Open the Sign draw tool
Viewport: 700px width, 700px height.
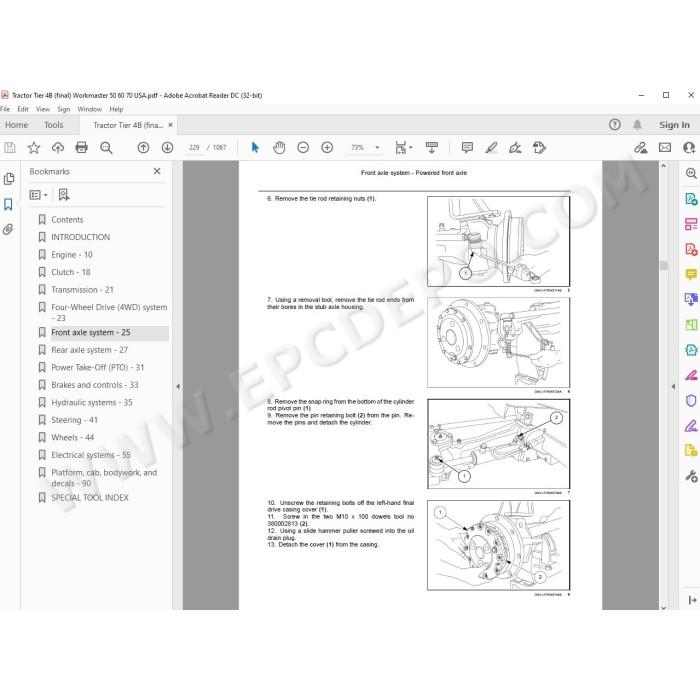coord(515,147)
